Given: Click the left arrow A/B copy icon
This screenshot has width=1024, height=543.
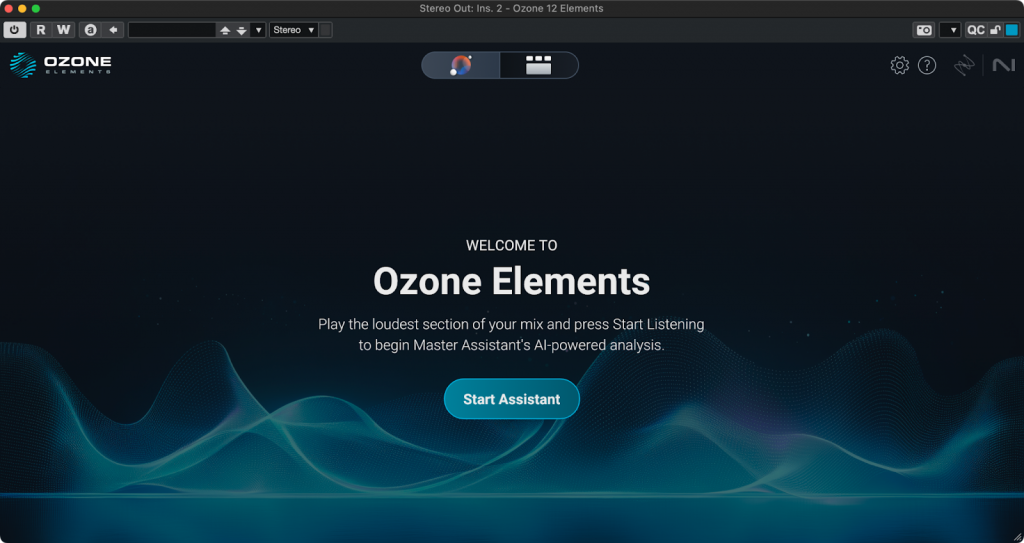Looking at the screenshot, I should point(114,30).
